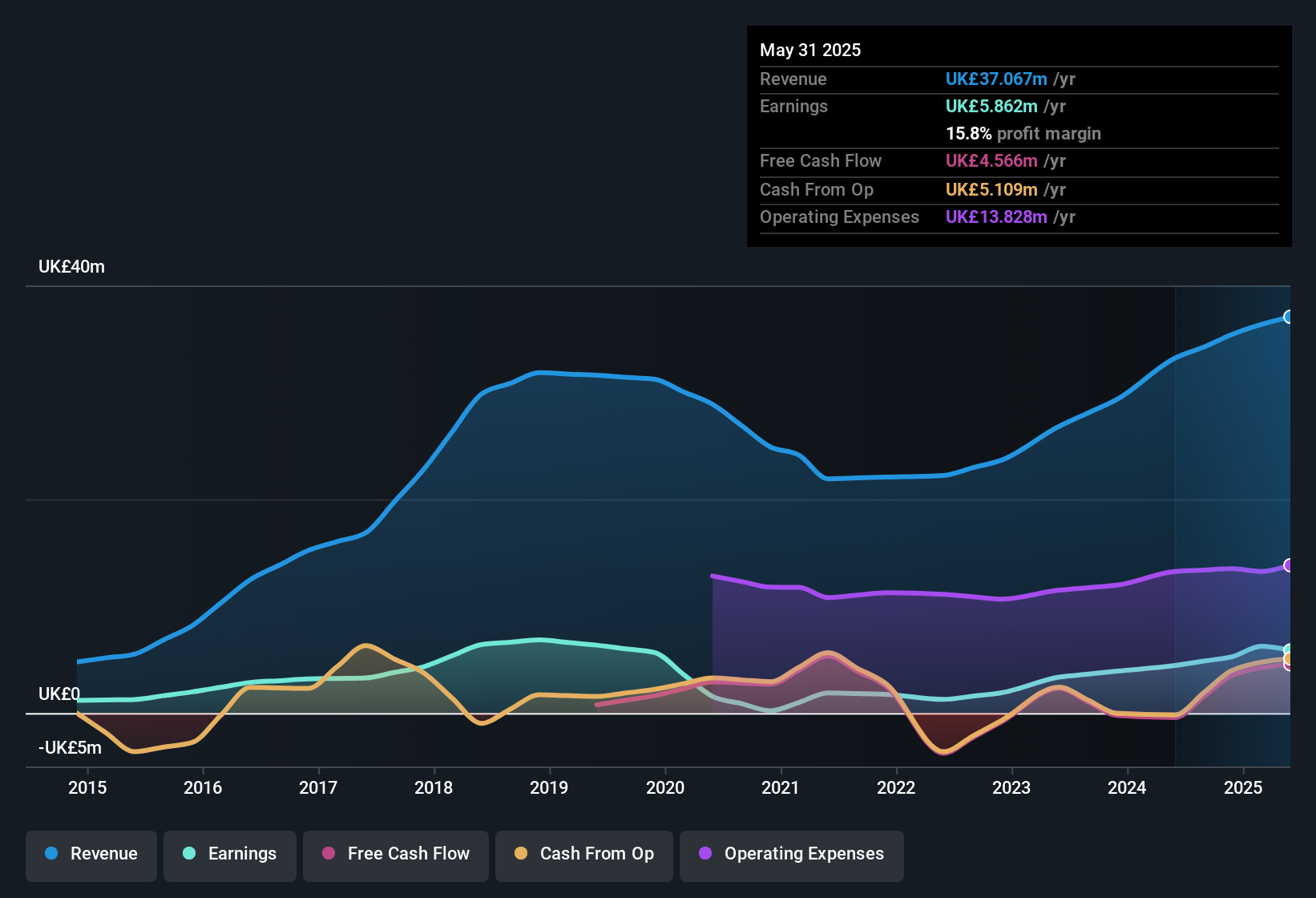Toggle the Revenue series visibility
The image size is (1316, 898).
pos(91,855)
